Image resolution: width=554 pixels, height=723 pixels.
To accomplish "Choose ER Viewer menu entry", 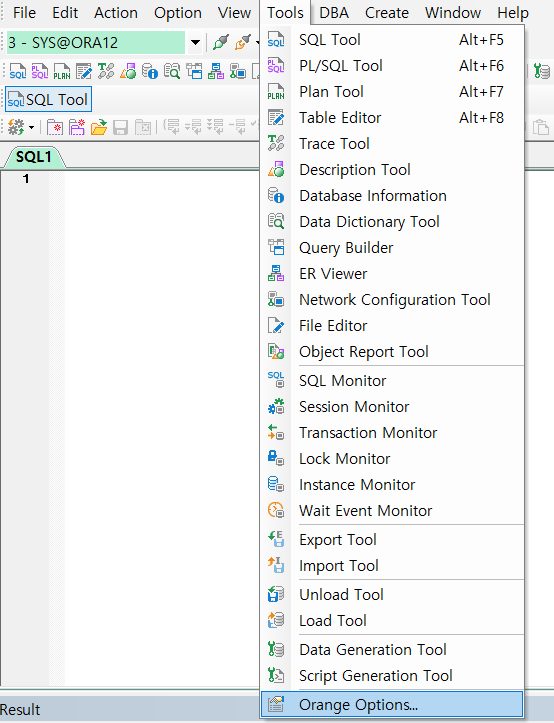I will click(x=393, y=274).
